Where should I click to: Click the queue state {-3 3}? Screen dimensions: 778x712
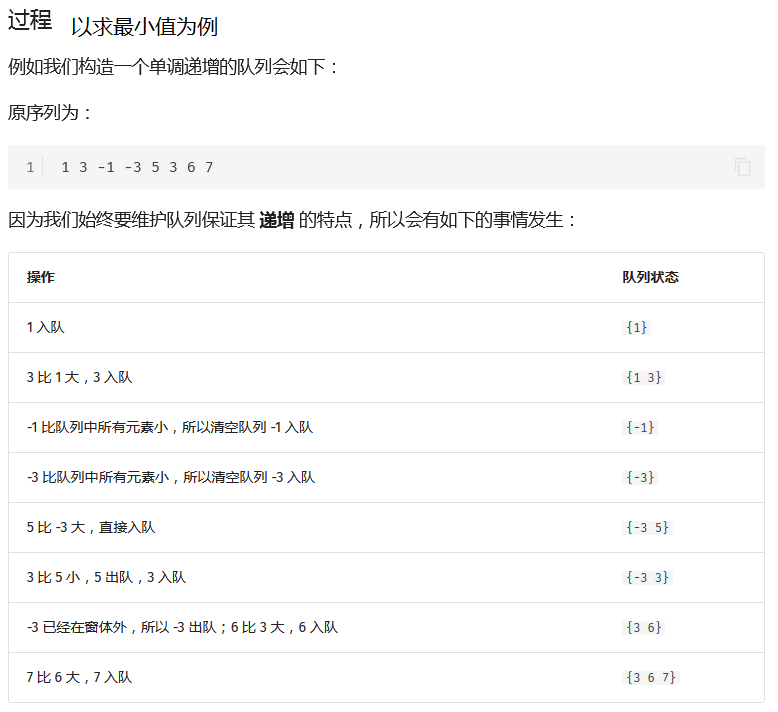click(648, 578)
